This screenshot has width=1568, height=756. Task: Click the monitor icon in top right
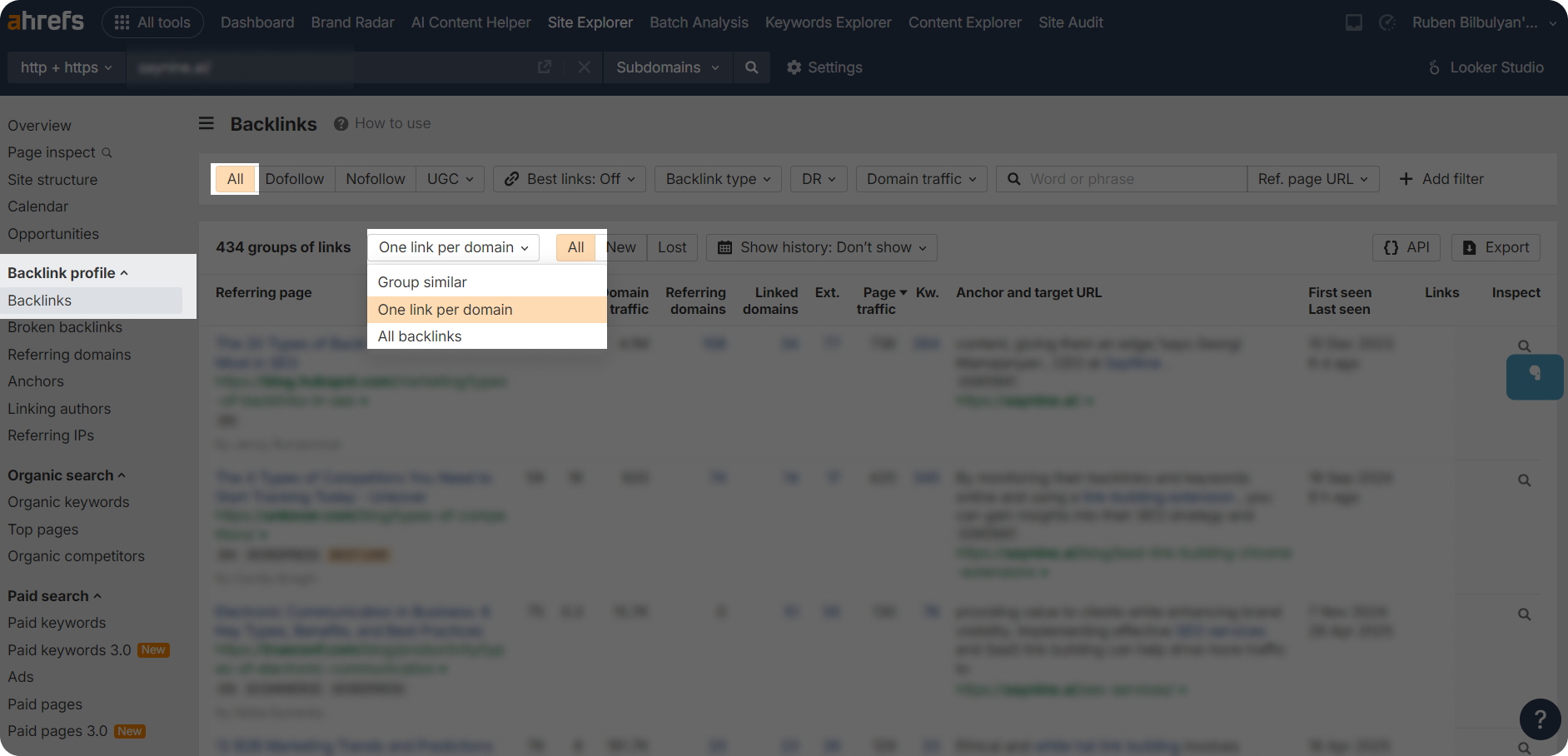(1354, 22)
